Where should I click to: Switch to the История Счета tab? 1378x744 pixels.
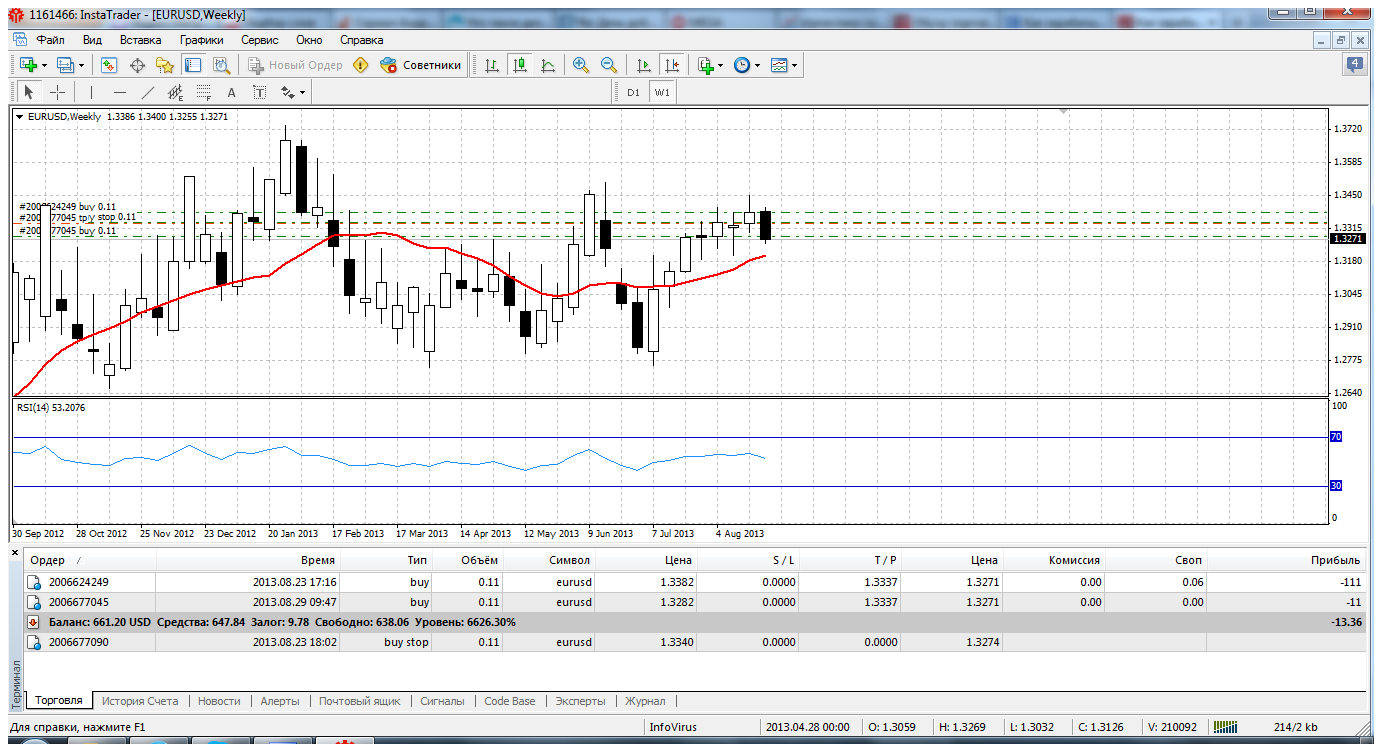139,701
